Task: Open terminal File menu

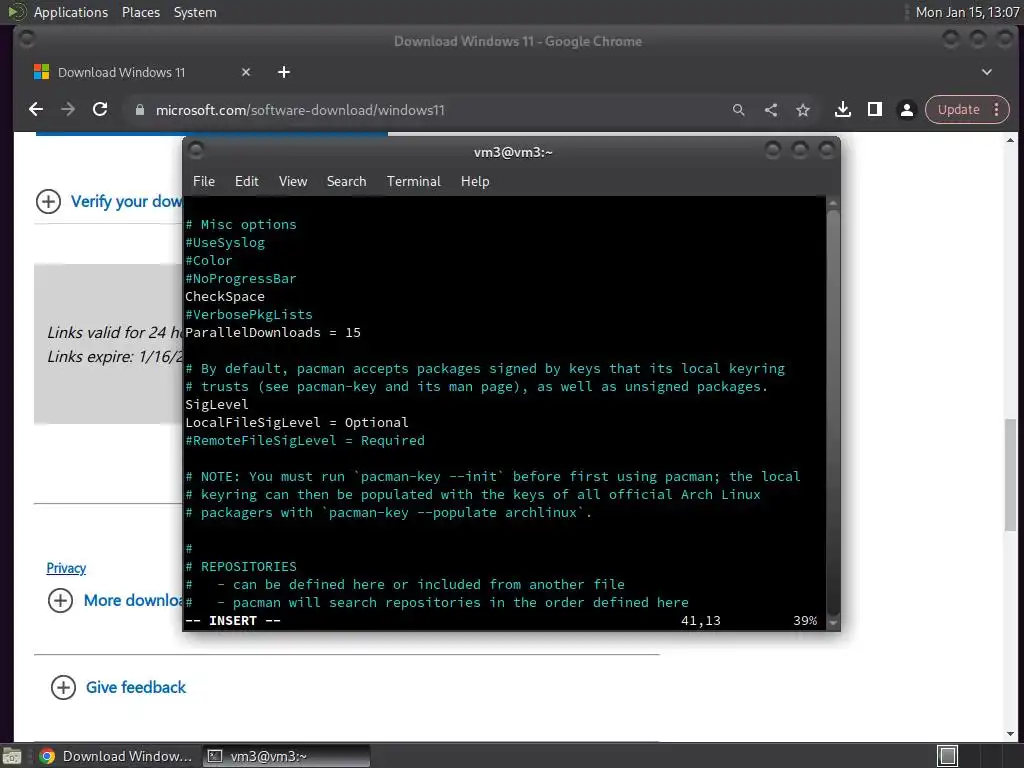Action: coord(204,182)
